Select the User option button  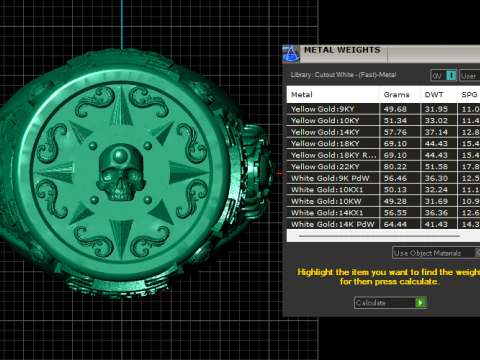(x=470, y=76)
